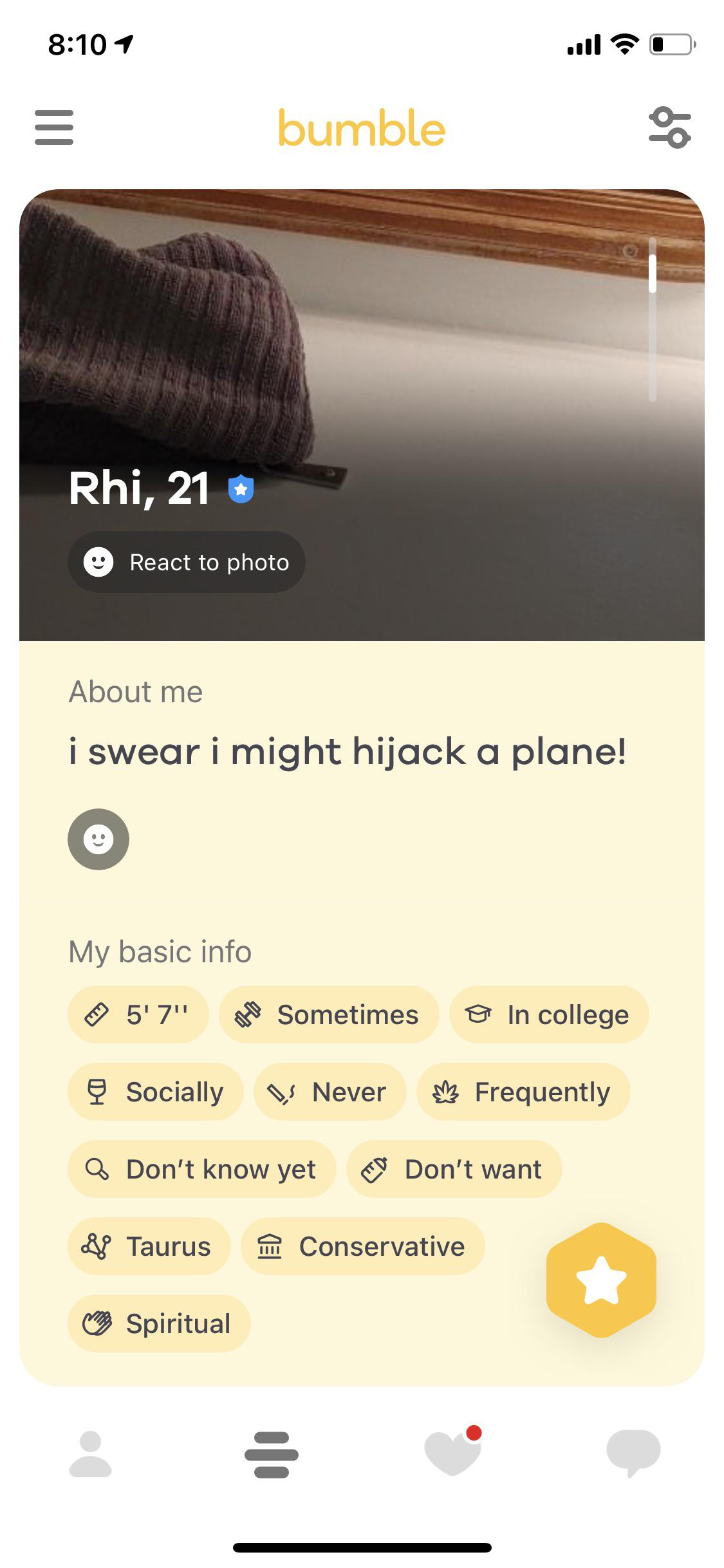This screenshot has width=724, height=1568.
Task: Select the Conservative politics badge
Action: [362, 1246]
